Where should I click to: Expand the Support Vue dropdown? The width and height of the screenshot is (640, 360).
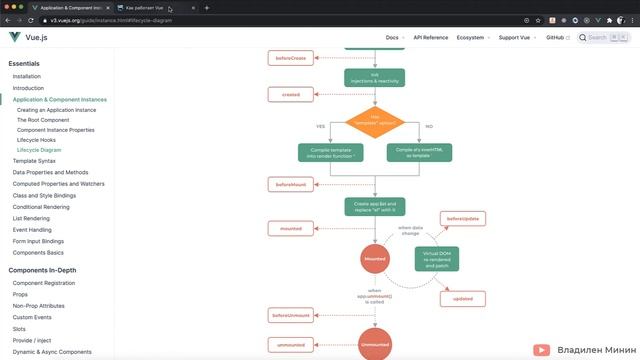click(x=517, y=38)
